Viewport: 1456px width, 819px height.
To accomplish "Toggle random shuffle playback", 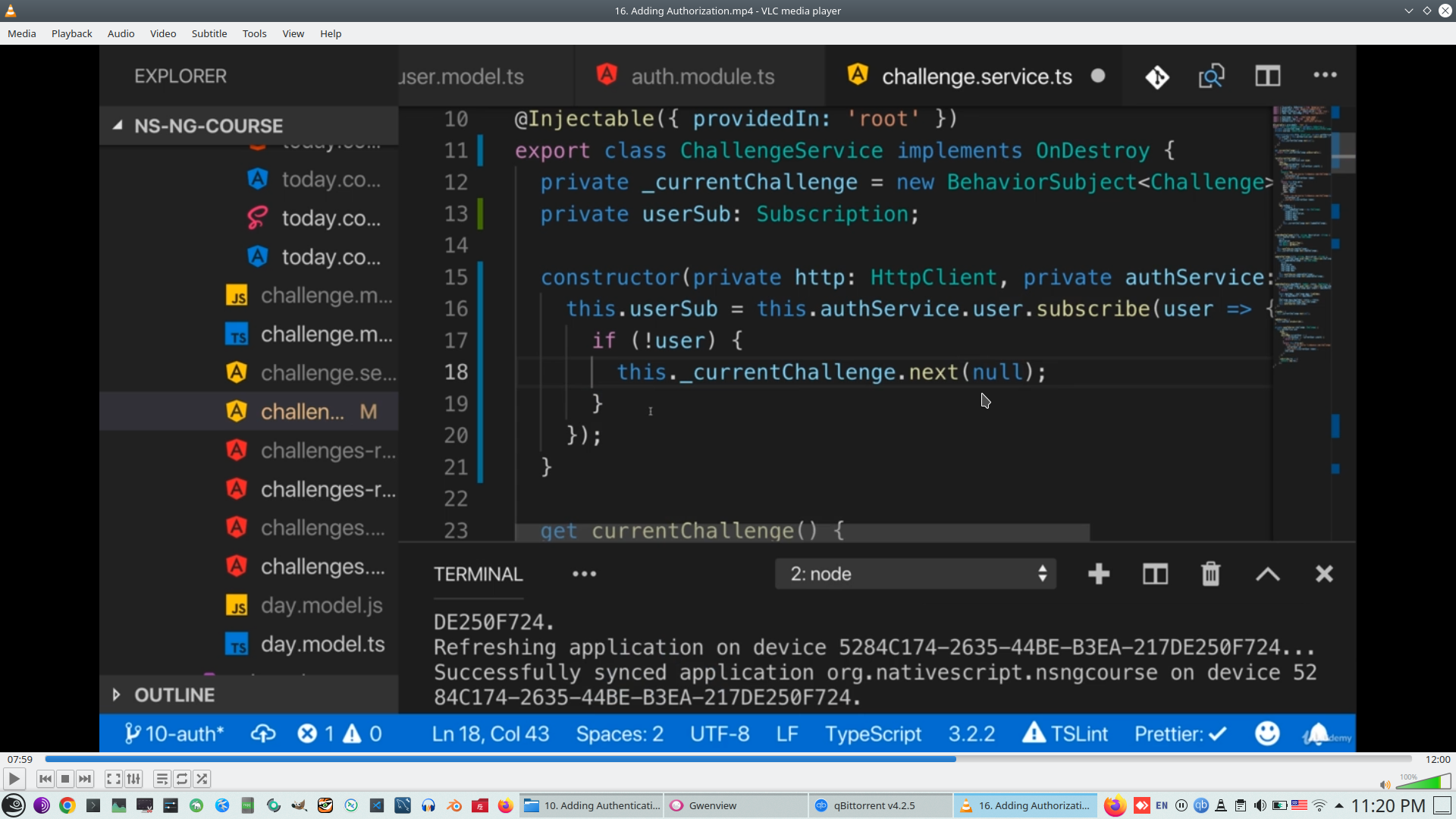I will click(x=202, y=779).
